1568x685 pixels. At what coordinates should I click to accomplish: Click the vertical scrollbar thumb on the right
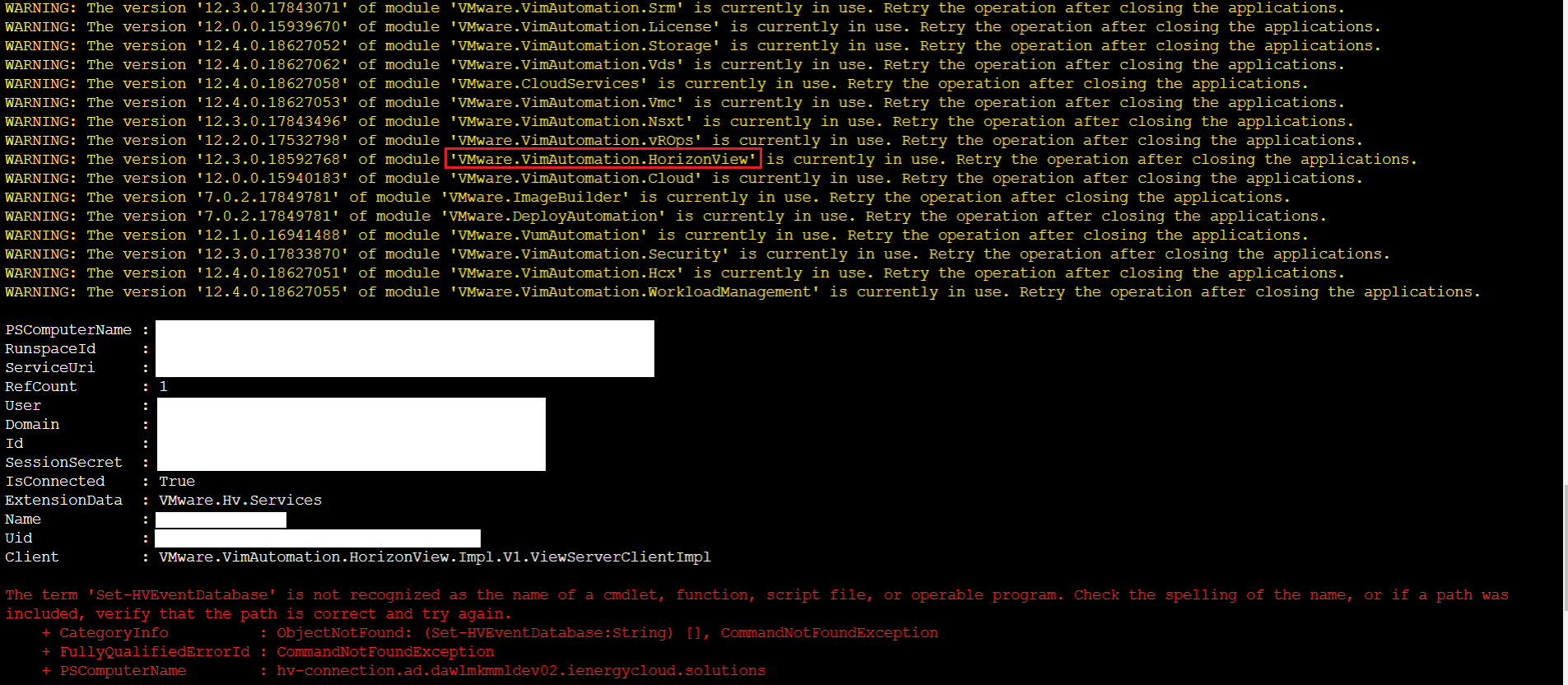[1566, 548]
